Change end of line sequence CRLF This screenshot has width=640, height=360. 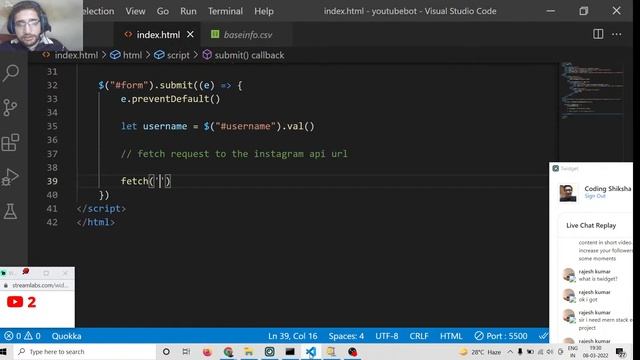pyautogui.click(x=419, y=336)
